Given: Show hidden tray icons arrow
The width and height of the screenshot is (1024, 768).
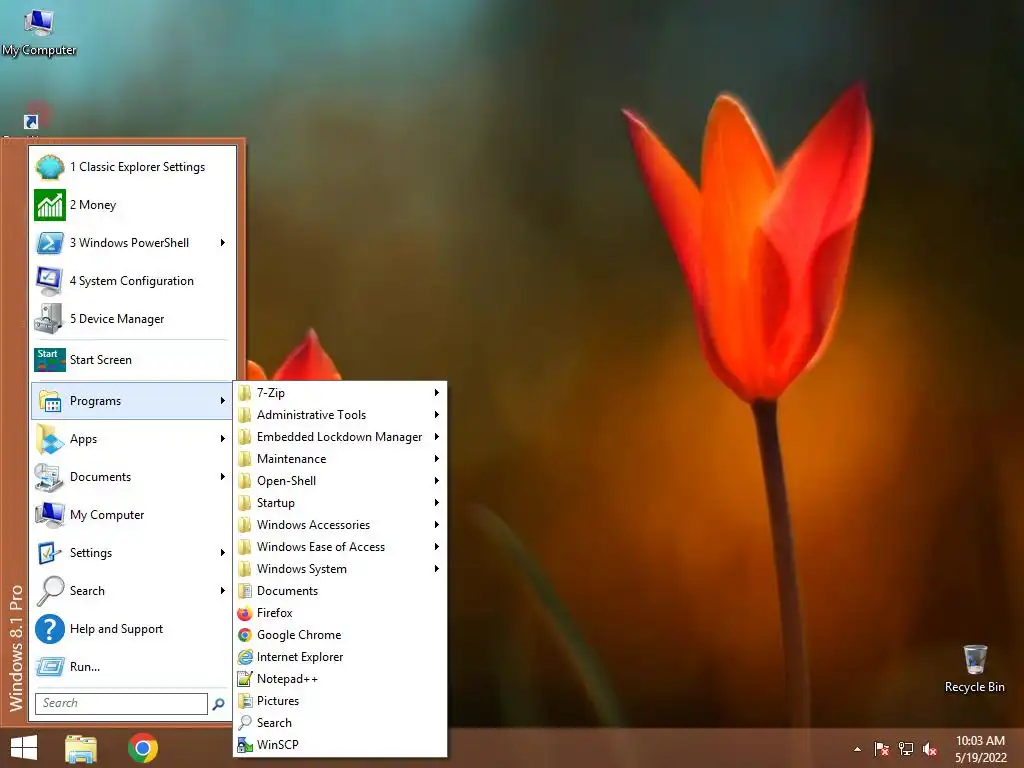Looking at the screenshot, I should point(857,749).
